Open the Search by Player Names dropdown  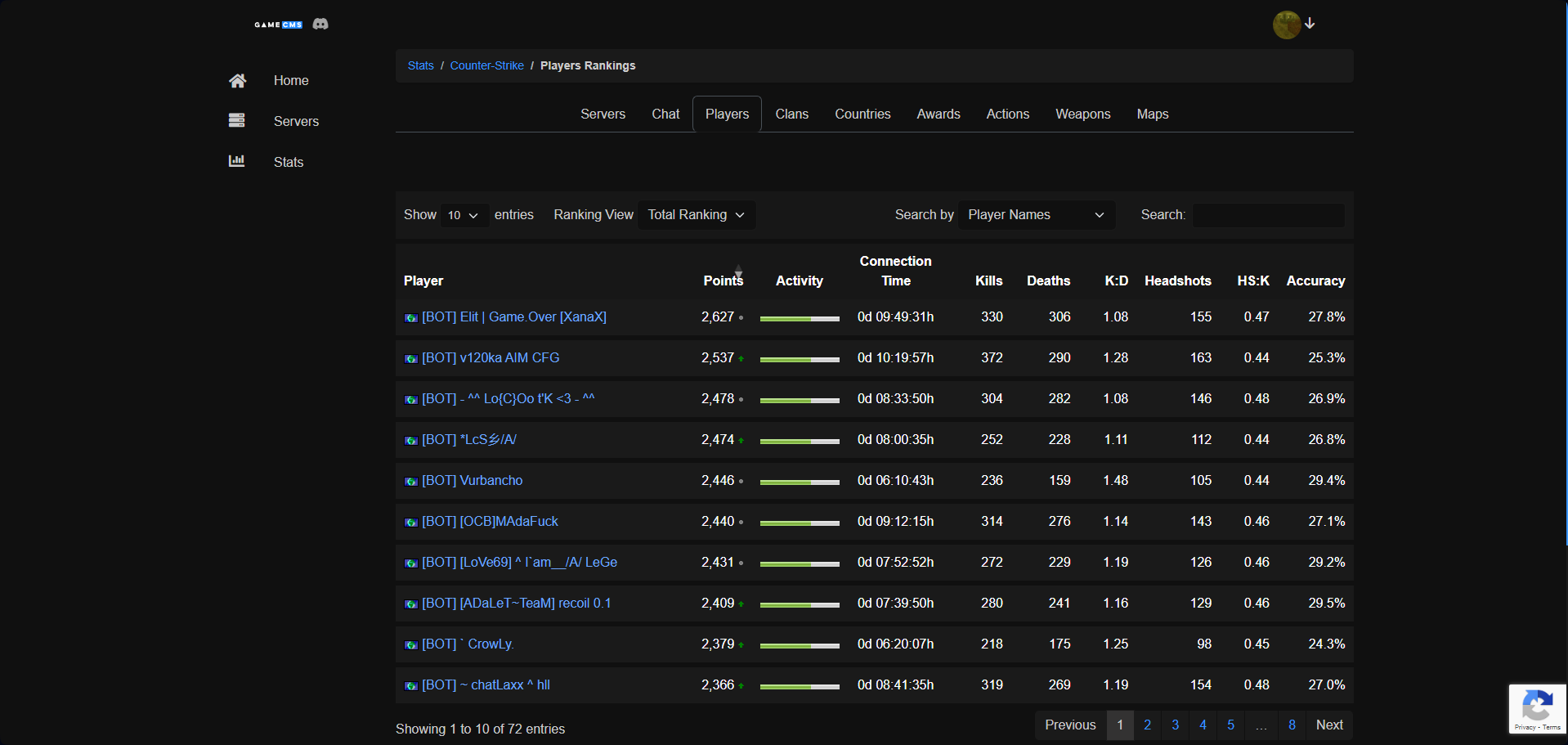[x=1037, y=215]
